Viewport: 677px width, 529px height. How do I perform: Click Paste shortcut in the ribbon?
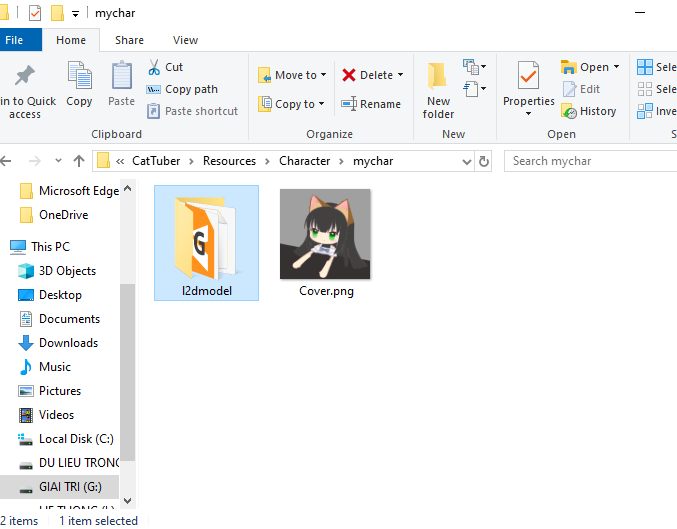click(193, 111)
